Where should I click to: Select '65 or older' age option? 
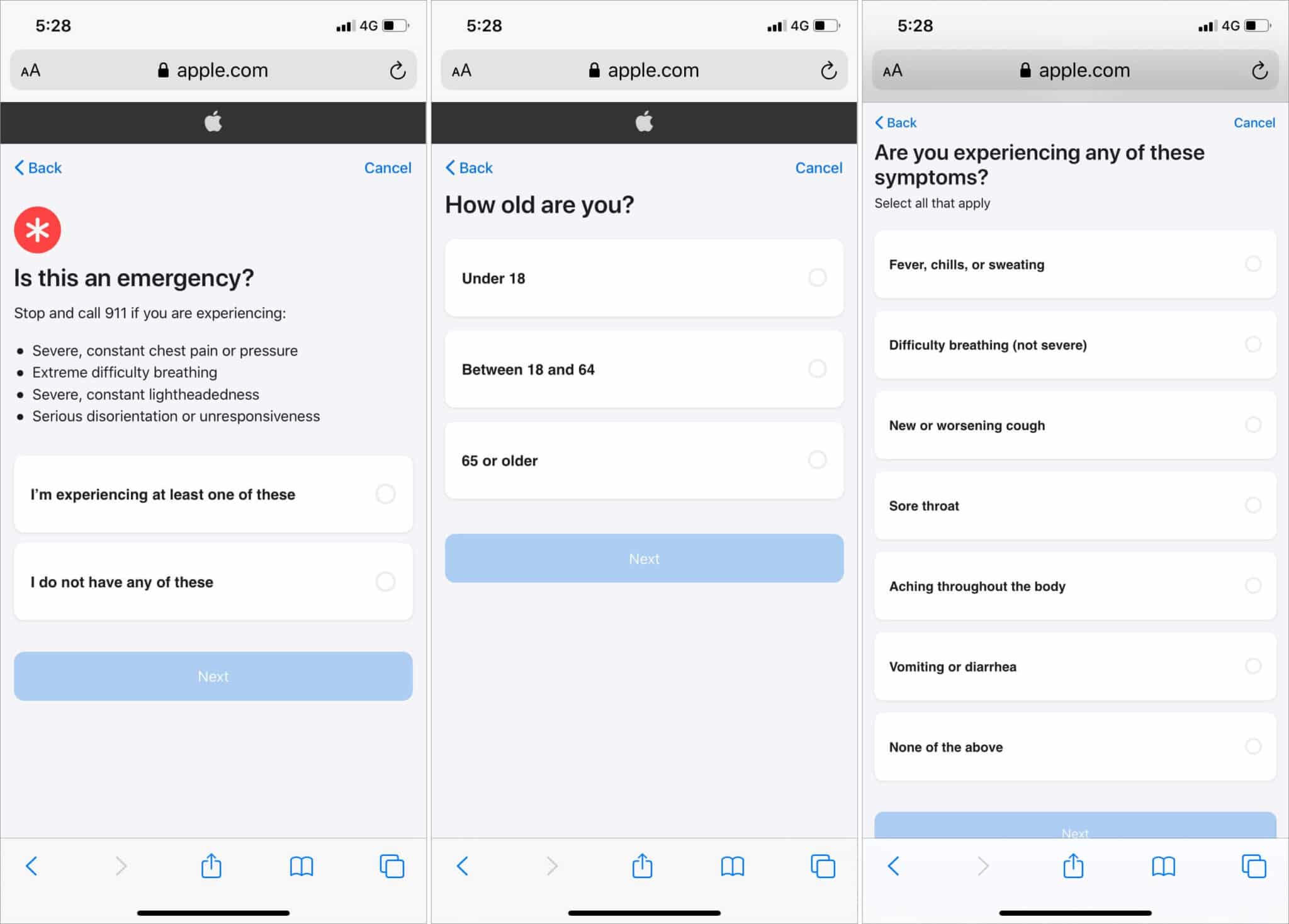tap(643, 461)
